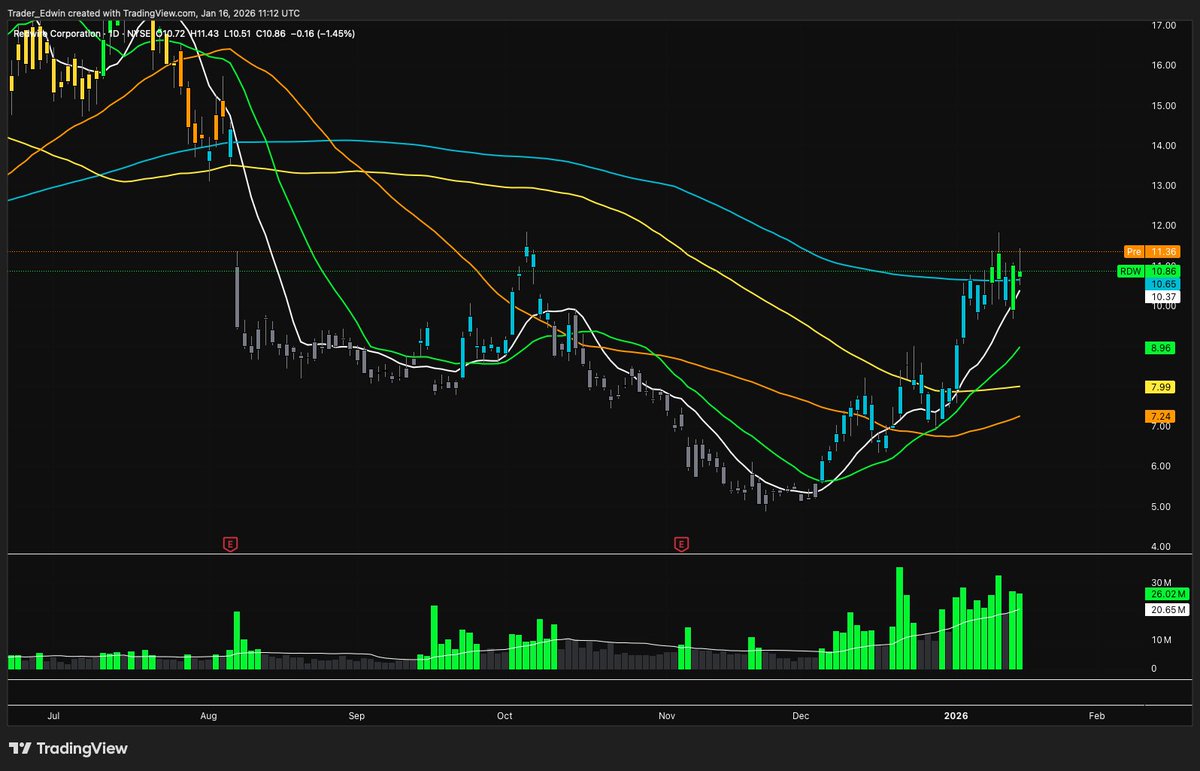Click the 5.00 price axis label
The image size is (1200, 771).
pos(1163,507)
